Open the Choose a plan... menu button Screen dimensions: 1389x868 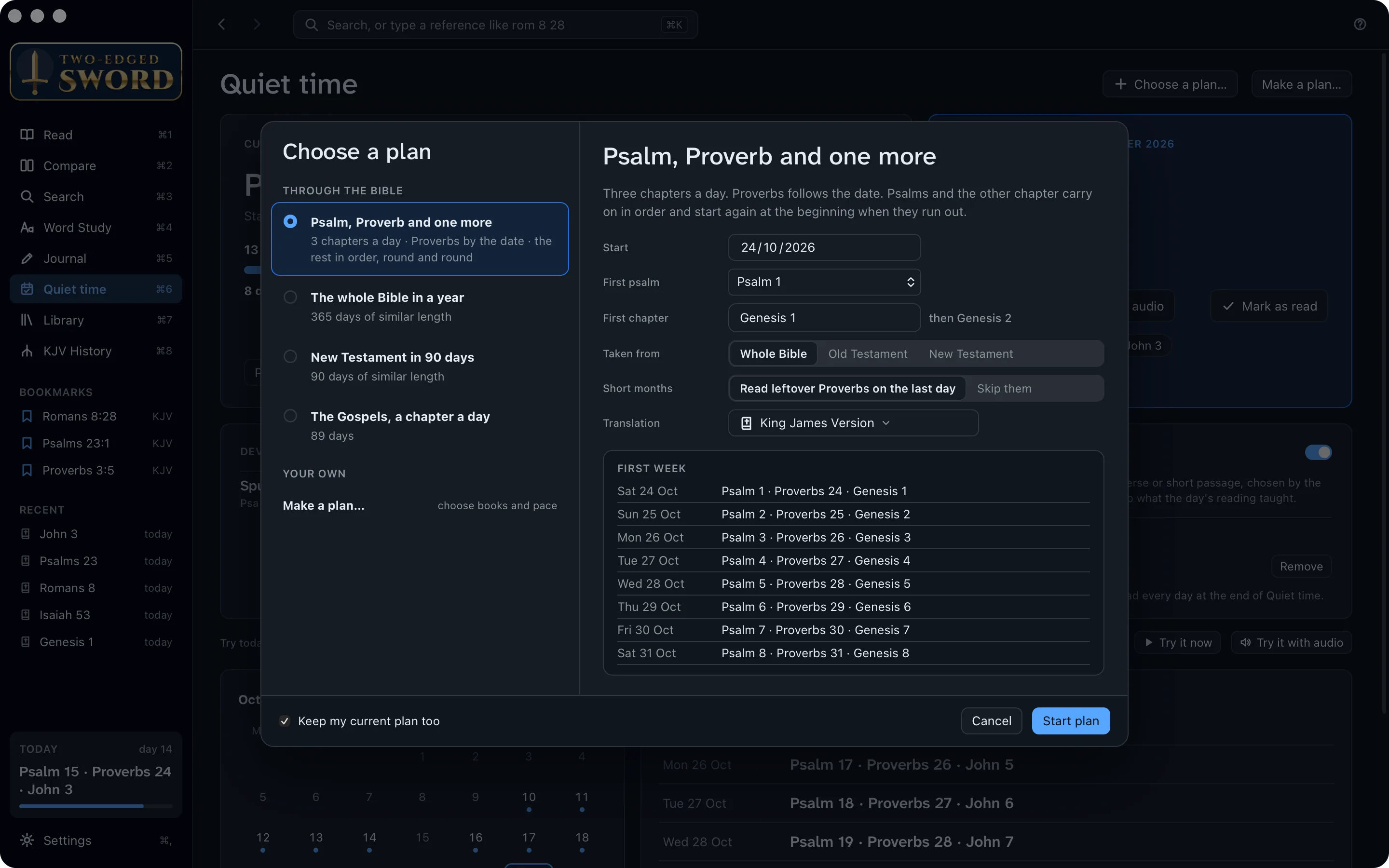click(x=1170, y=84)
